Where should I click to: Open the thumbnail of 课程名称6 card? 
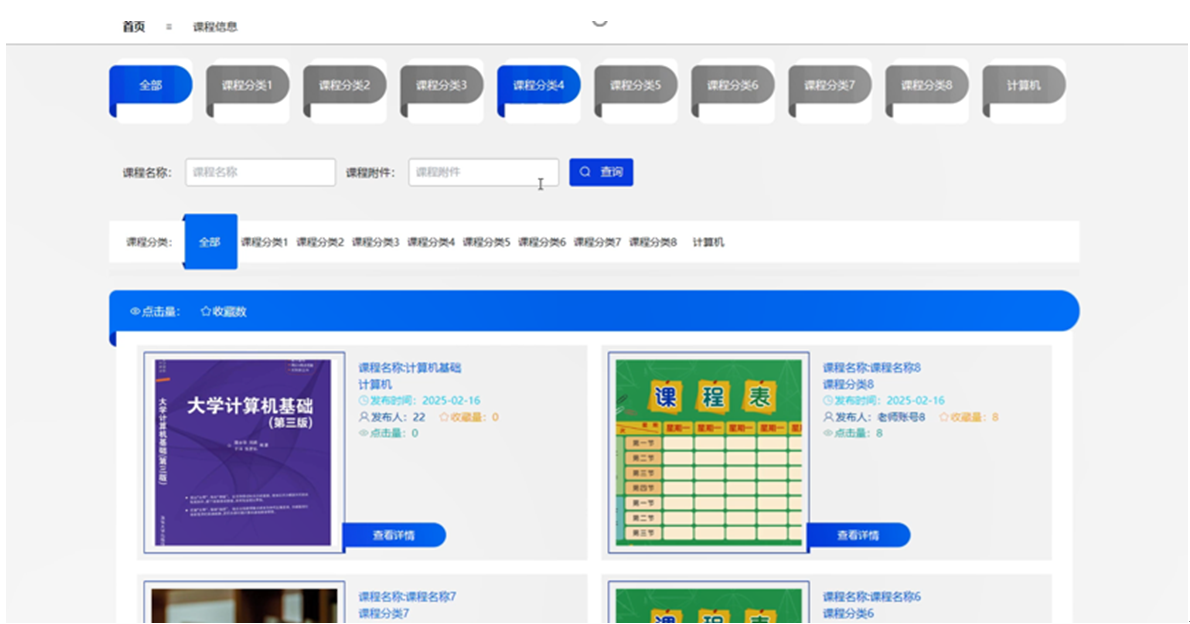[x=708, y=604]
